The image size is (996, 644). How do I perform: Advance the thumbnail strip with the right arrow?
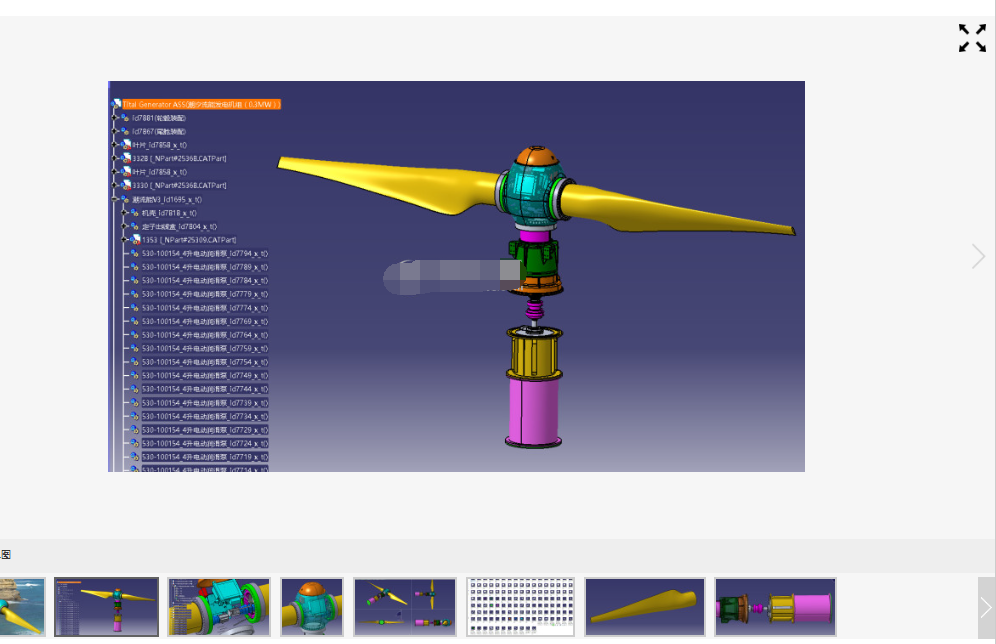(986, 607)
